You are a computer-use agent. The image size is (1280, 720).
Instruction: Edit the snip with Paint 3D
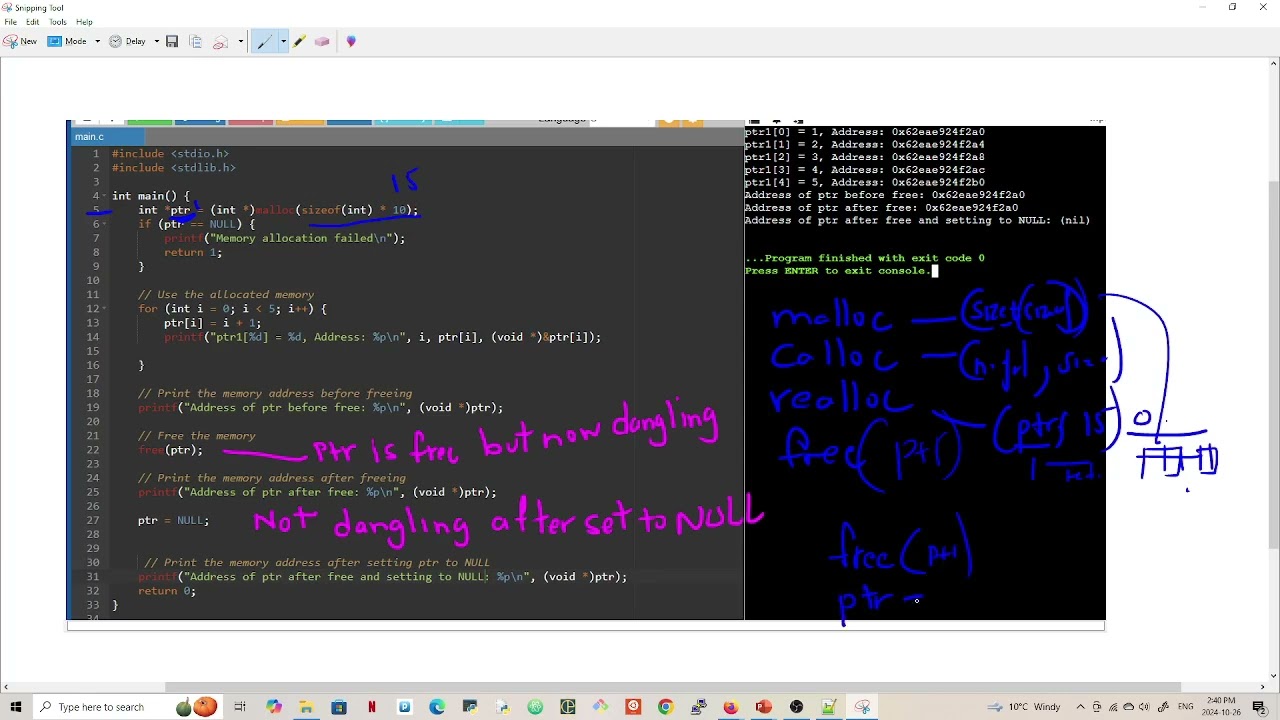[351, 41]
